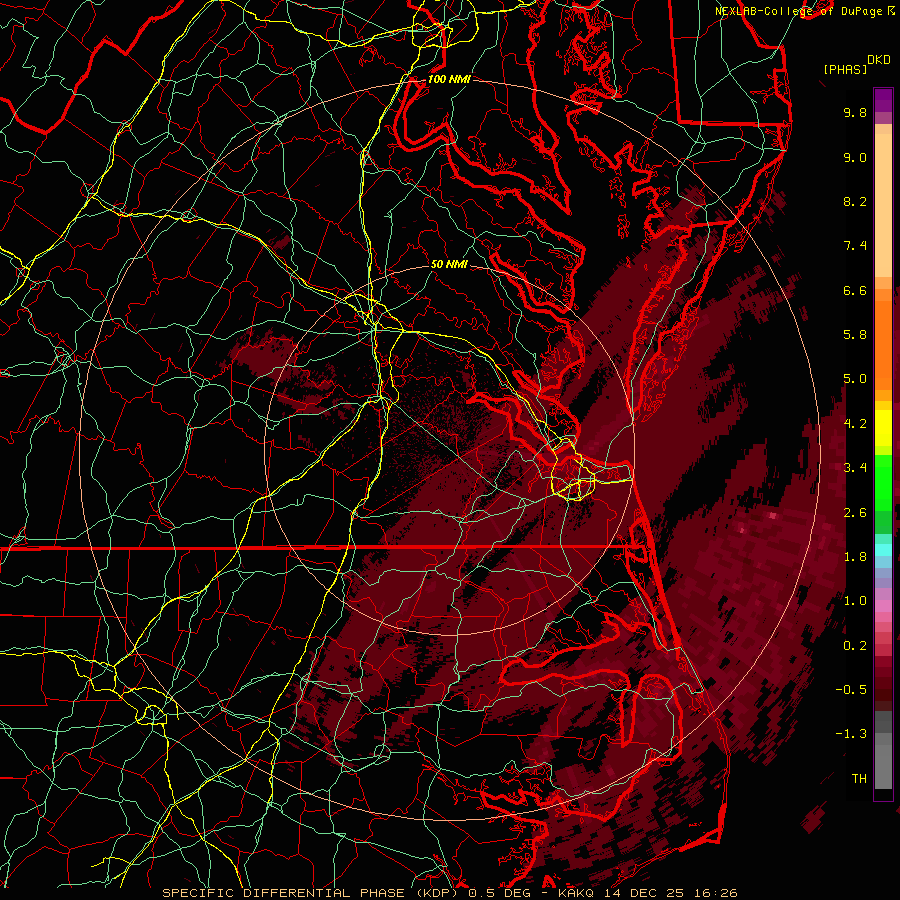Pick the purple swatch atop the color bar

[883, 100]
